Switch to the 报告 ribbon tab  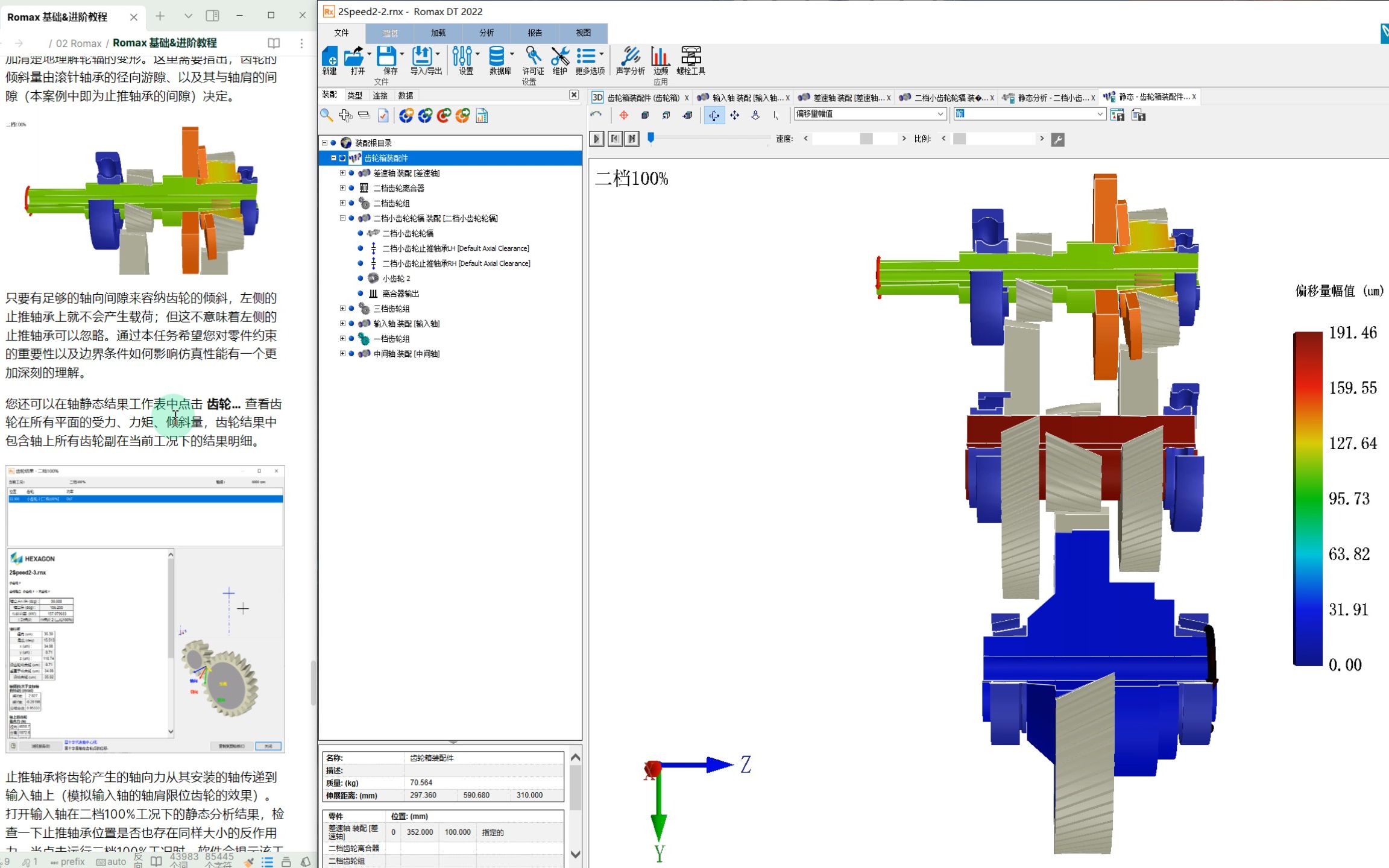coord(535,33)
